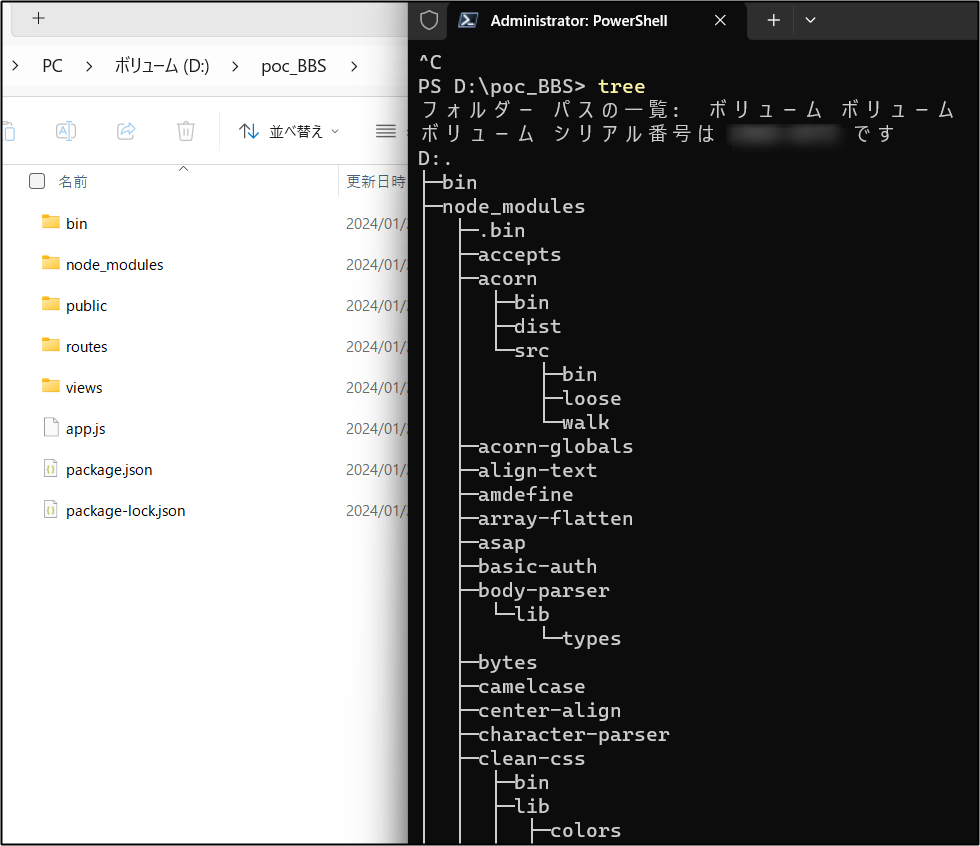Click 'align-text' in tree output
Screen dimensions: 980x846
point(538,470)
